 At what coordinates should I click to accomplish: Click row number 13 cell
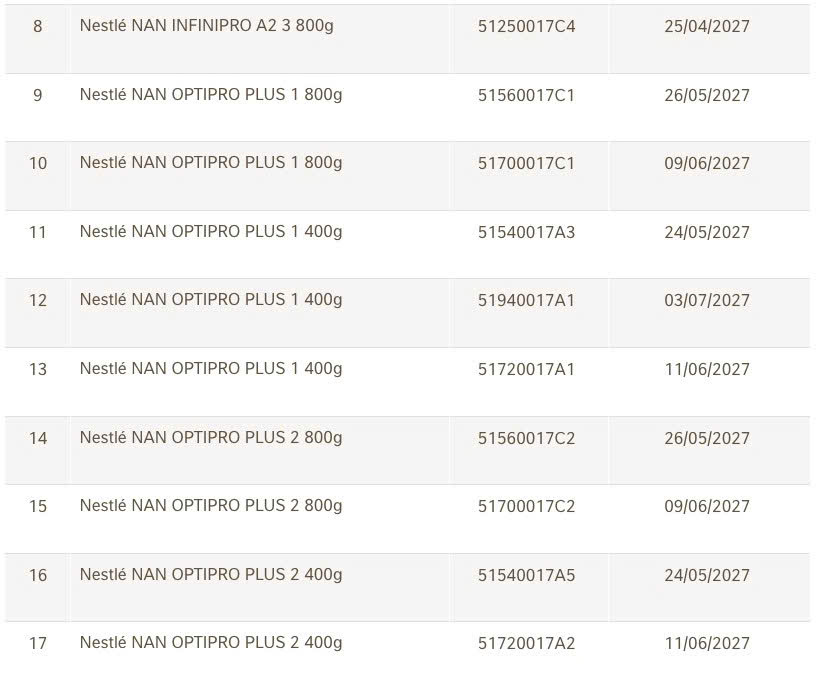coord(38,370)
